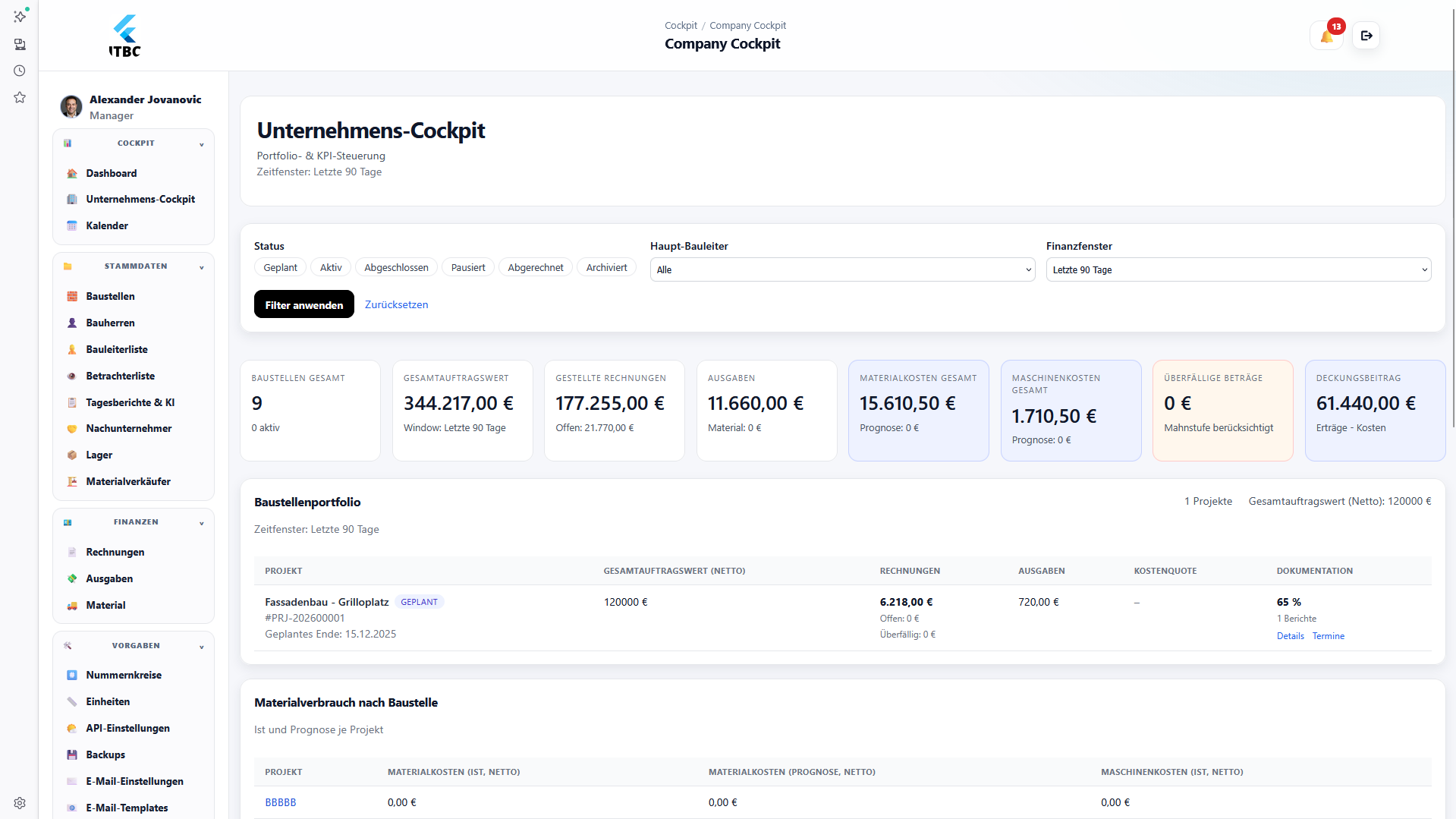Open the Finanzfenster dropdown
Image resolution: width=1456 pixels, height=819 pixels.
(x=1237, y=269)
